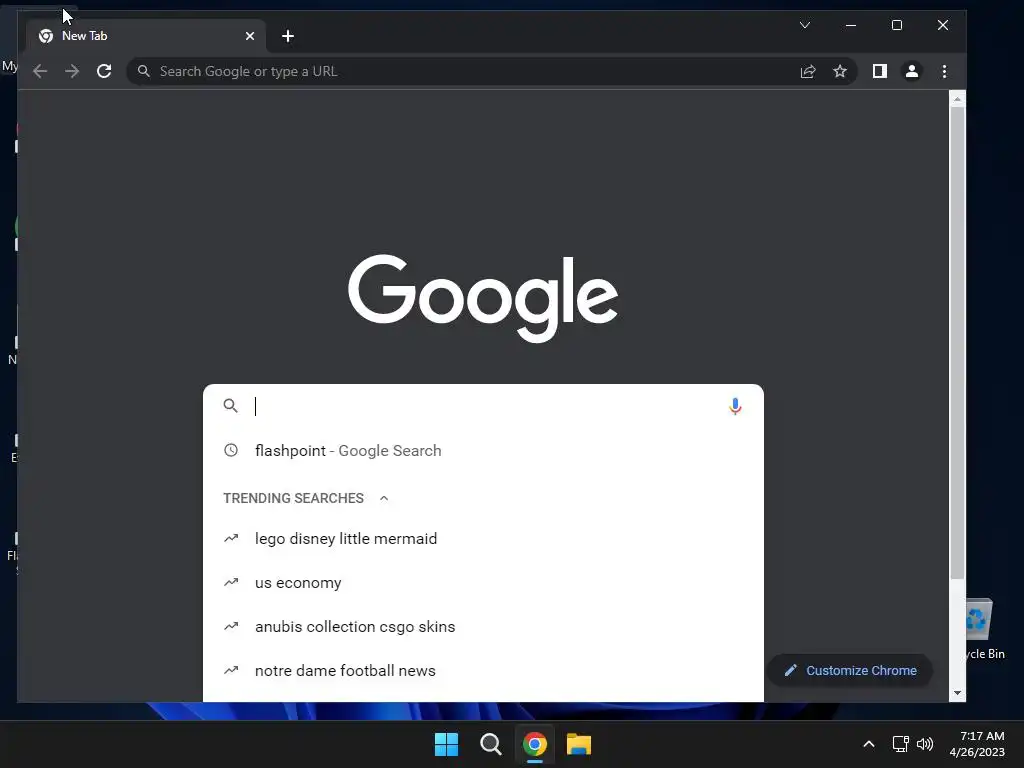Screen dimensions: 1024x768
Task: Click the scrollbar up arrow
Action: pyautogui.click(x=957, y=99)
